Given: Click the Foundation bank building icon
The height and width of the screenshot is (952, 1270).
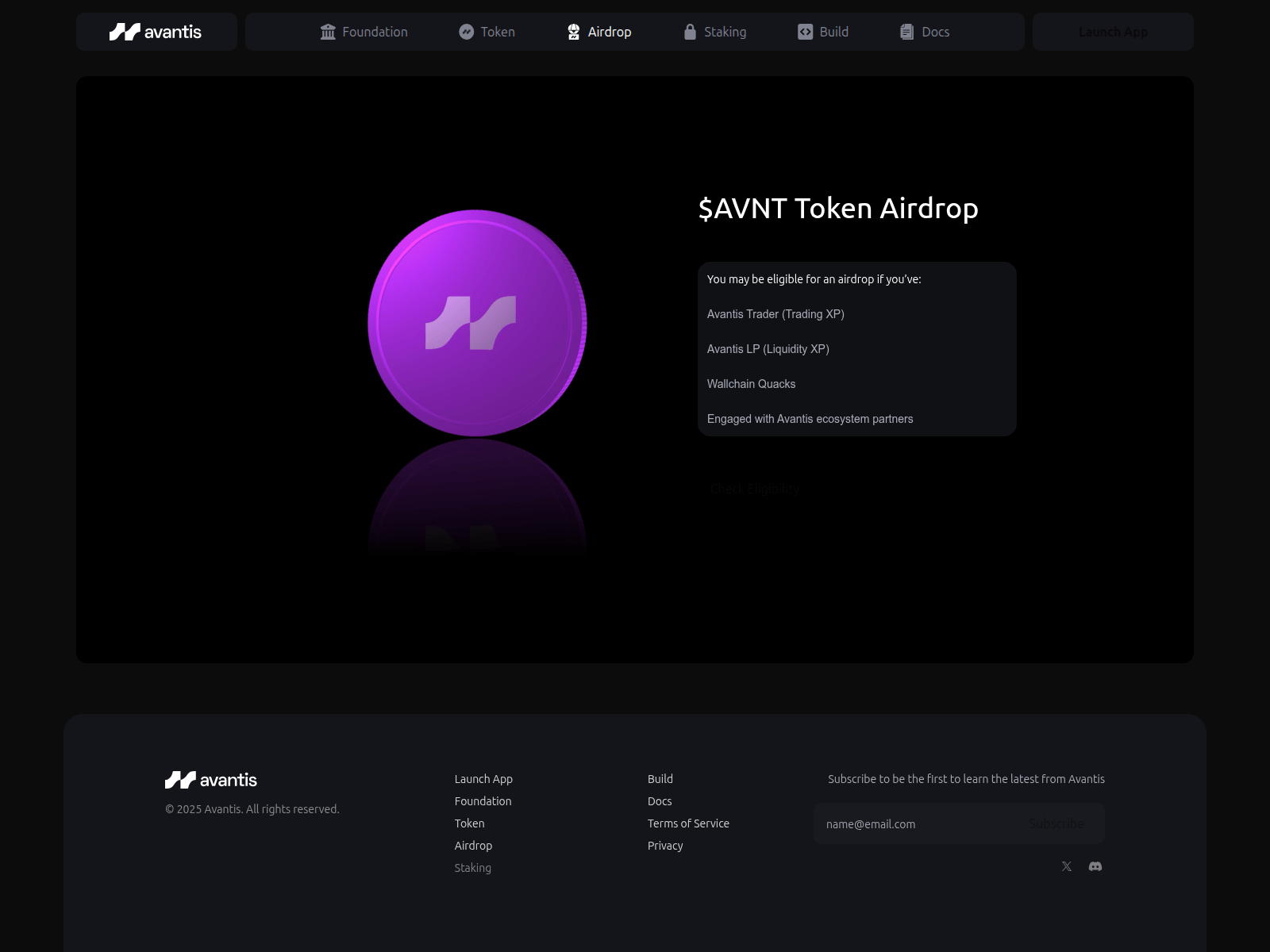Looking at the screenshot, I should (328, 32).
